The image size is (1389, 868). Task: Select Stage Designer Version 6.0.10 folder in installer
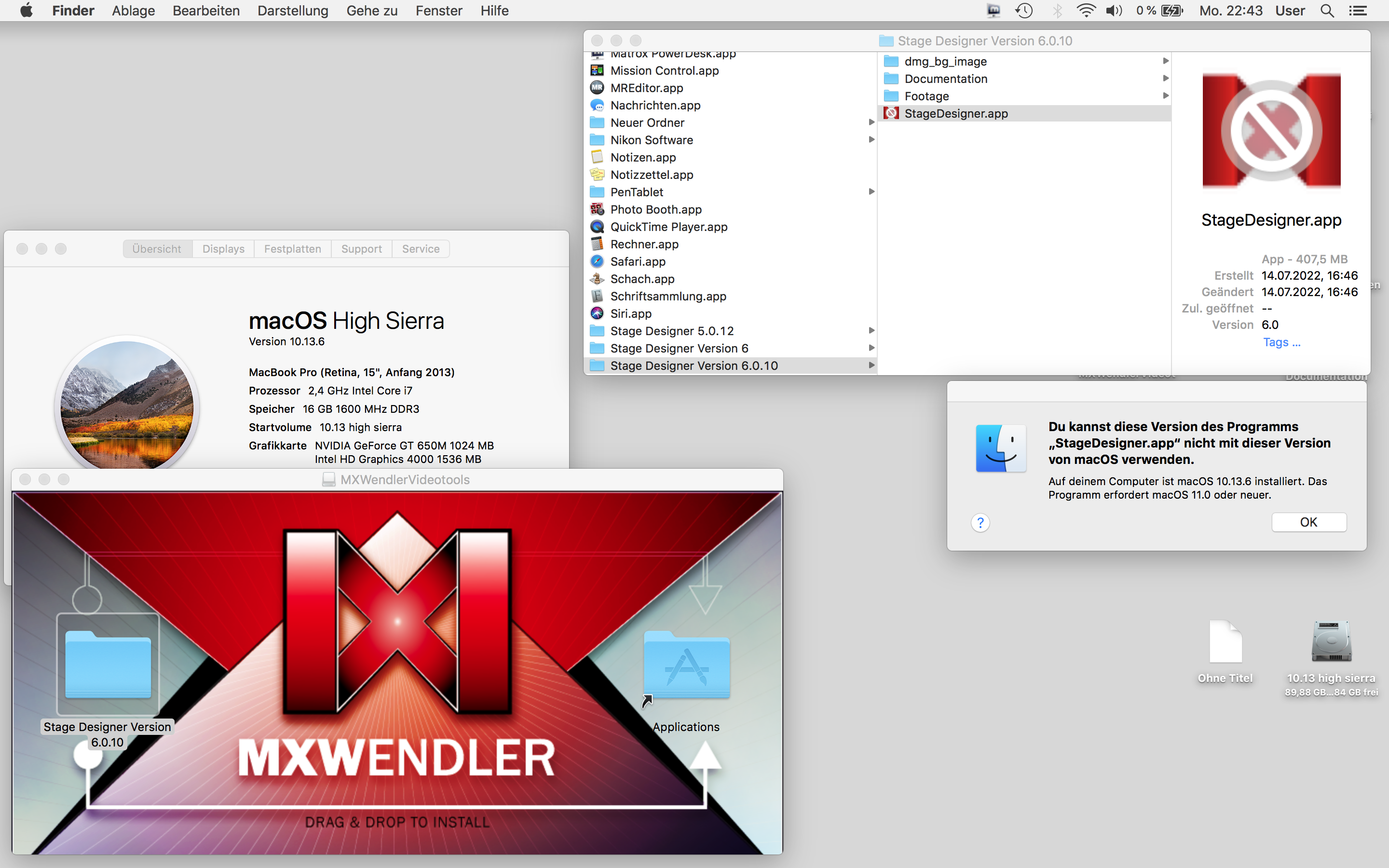(x=108, y=665)
